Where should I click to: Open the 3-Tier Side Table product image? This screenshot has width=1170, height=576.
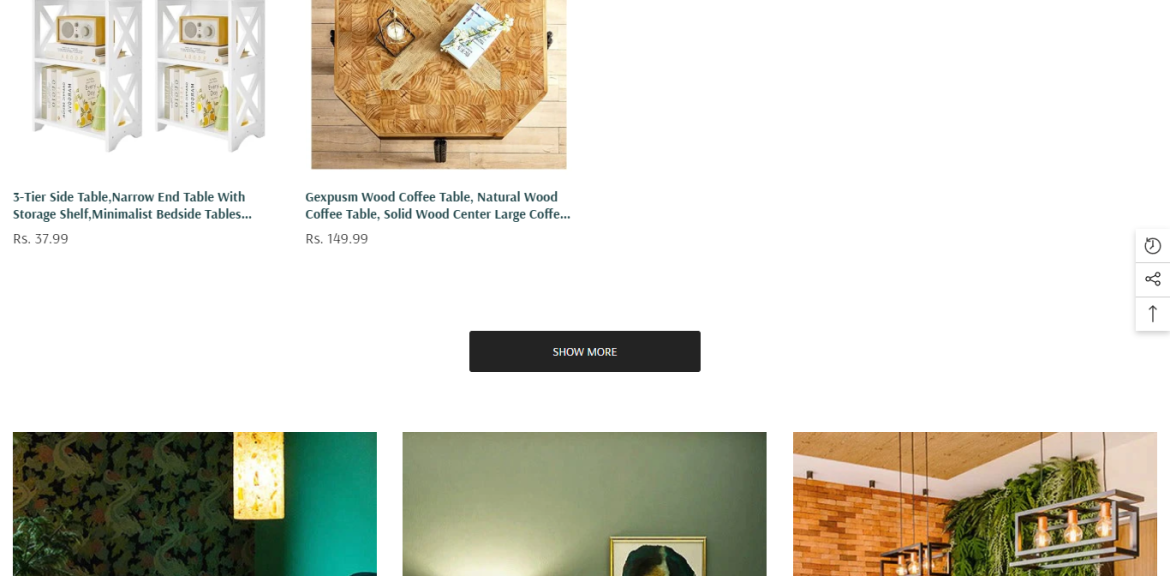[x=149, y=84]
